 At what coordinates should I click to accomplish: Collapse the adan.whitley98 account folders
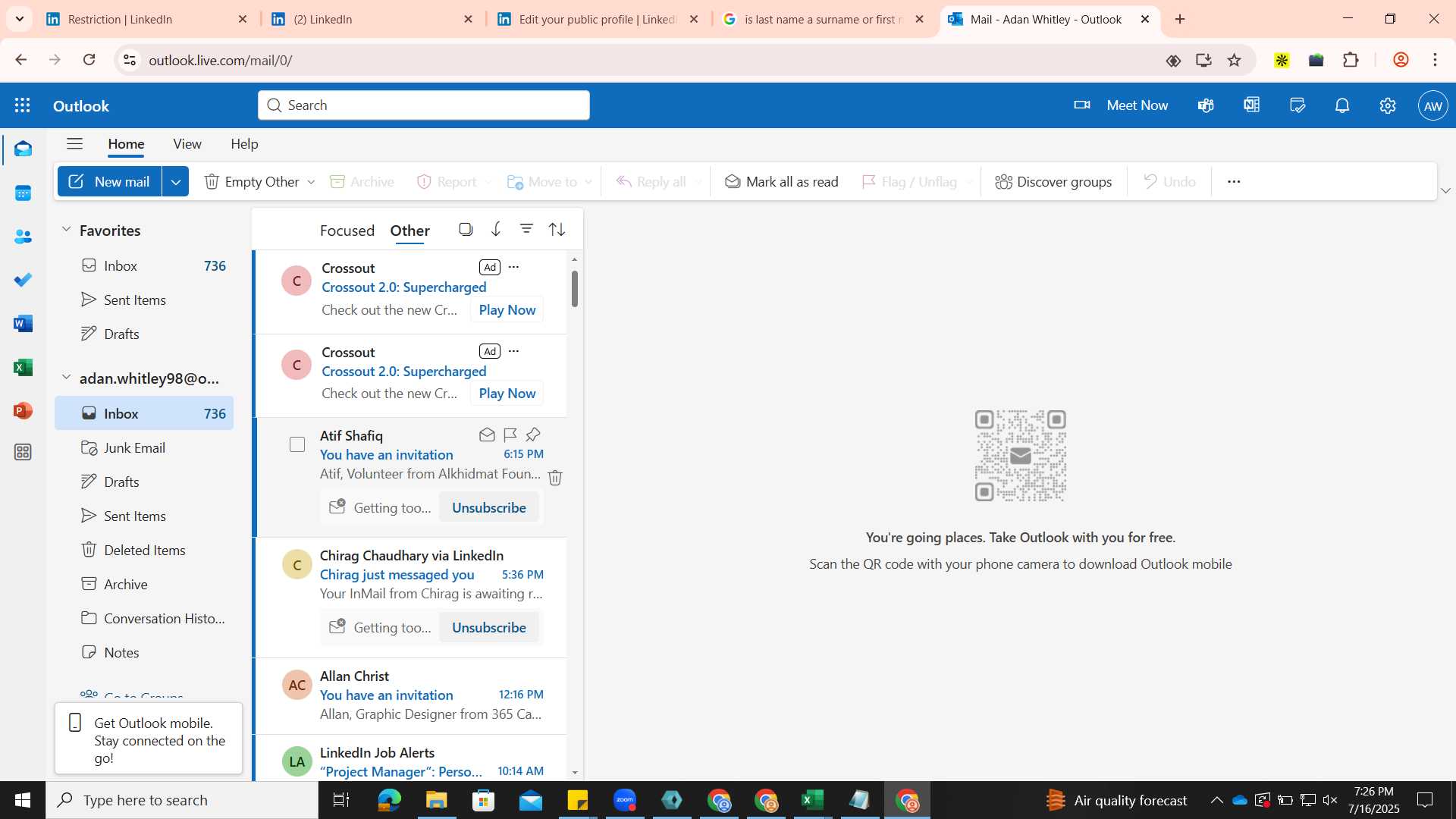point(66,377)
